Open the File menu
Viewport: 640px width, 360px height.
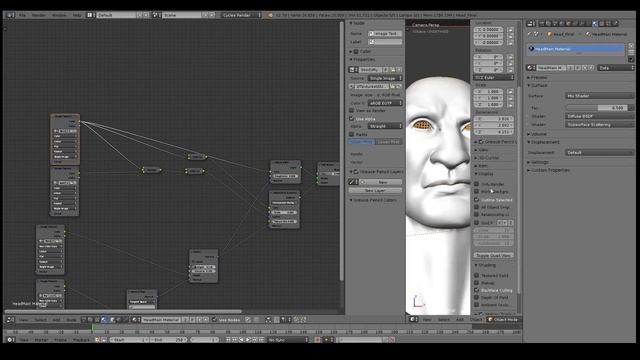click(x=22, y=15)
